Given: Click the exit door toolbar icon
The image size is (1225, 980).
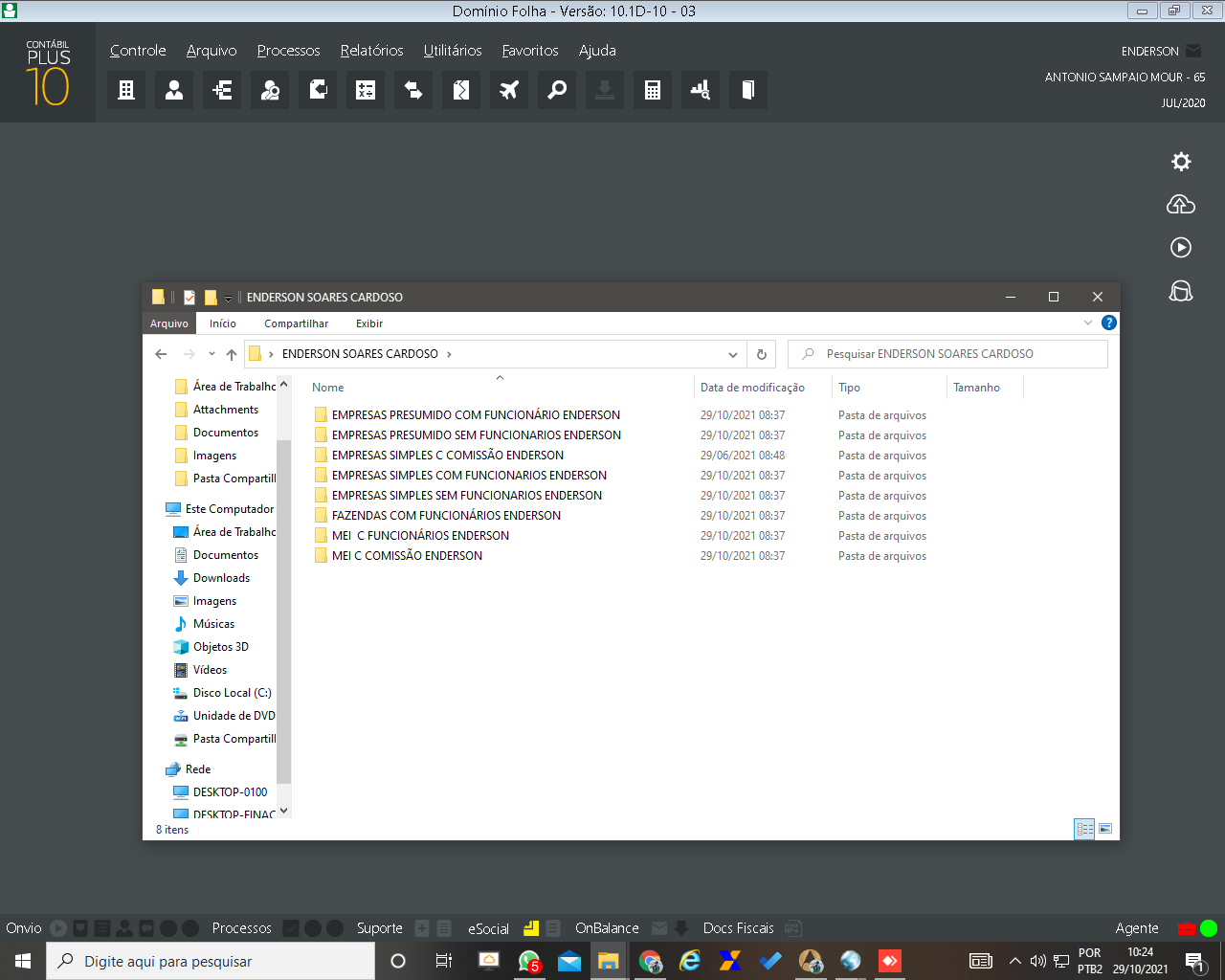Looking at the screenshot, I should [748, 90].
